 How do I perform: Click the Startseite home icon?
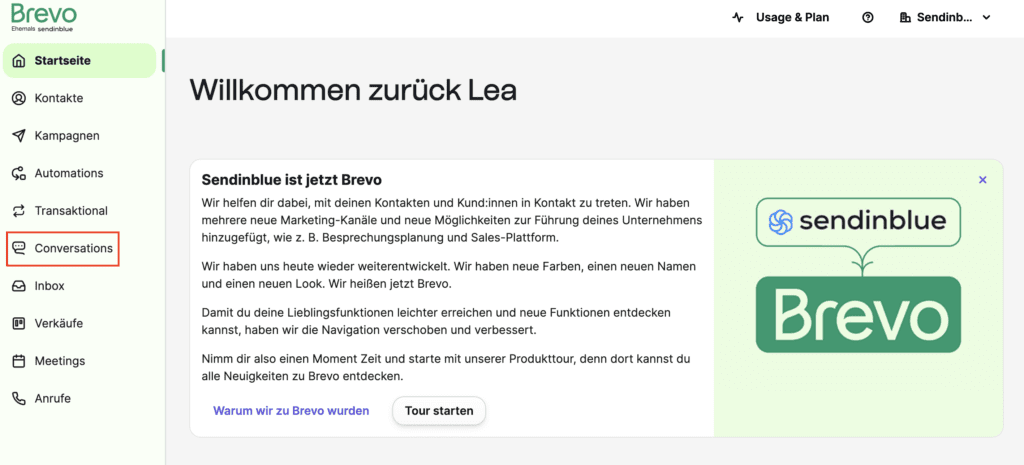(19, 61)
